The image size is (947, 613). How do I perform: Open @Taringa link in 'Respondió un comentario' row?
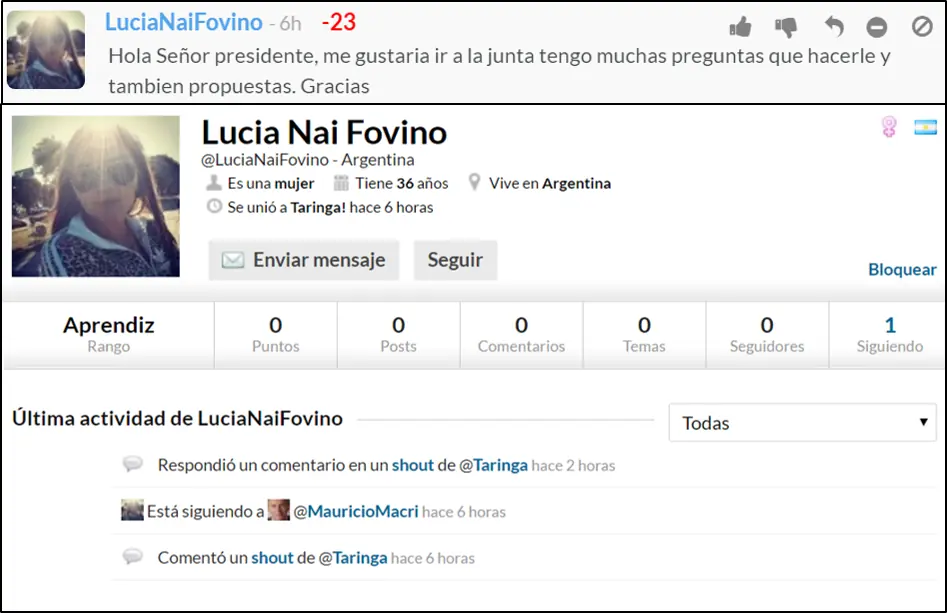(x=493, y=465)
